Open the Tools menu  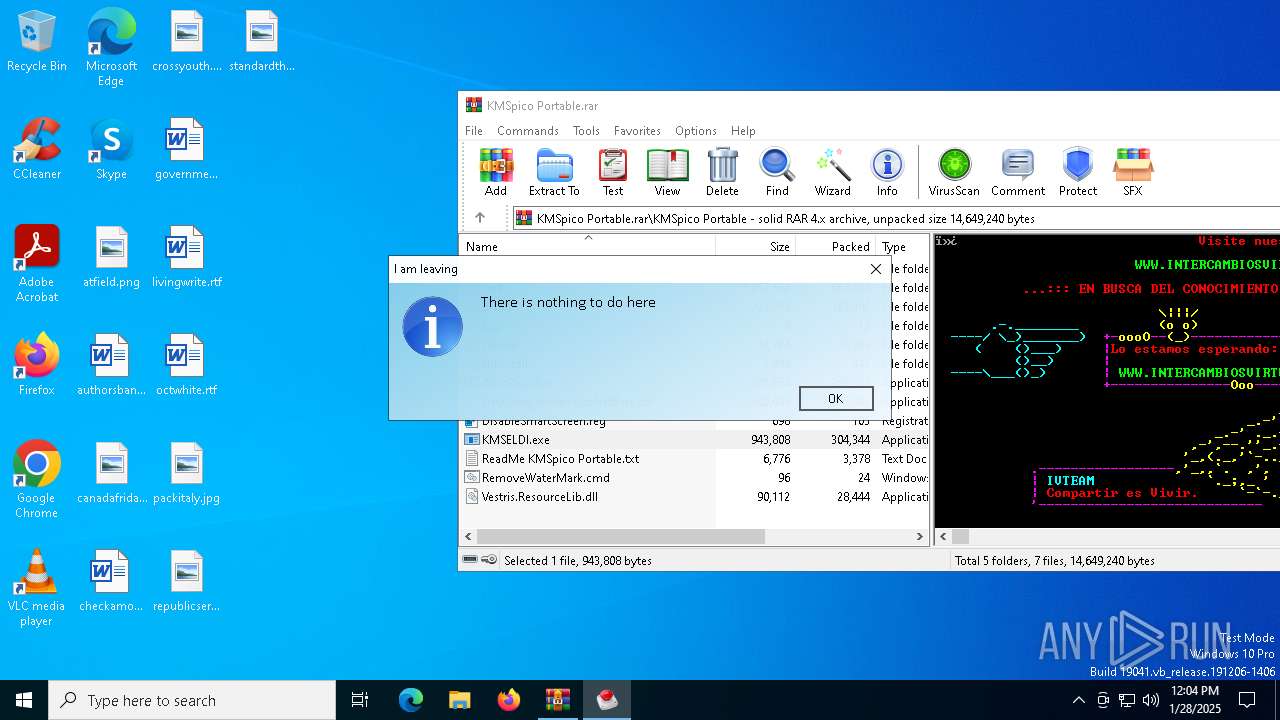coord(586,131)
